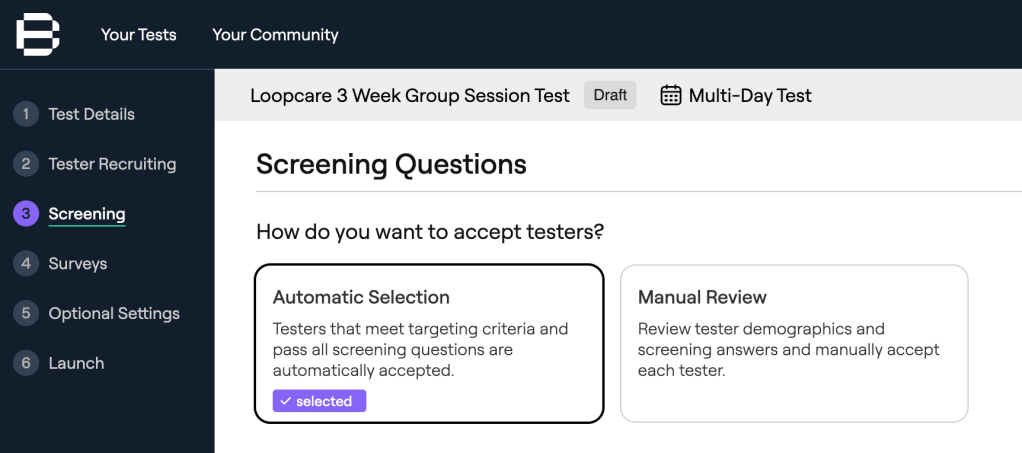
Task: Click the purple selected checkmark badge
Action: coord(319,401)
